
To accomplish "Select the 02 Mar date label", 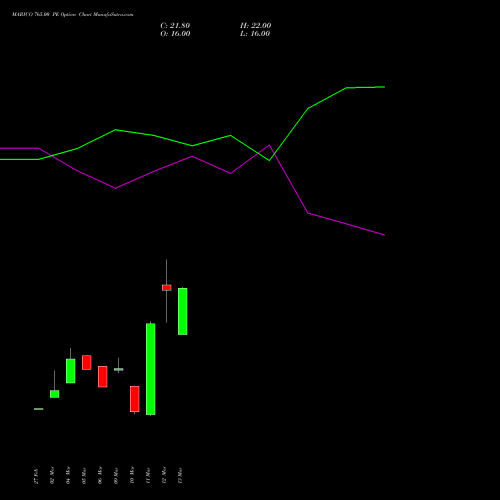I will 52,476.
